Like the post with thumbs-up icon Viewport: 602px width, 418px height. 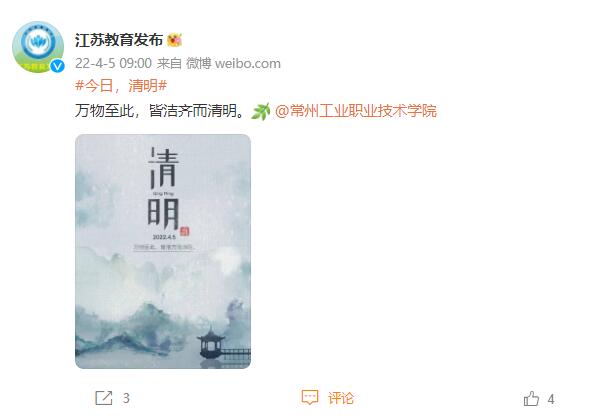[531, 398]
